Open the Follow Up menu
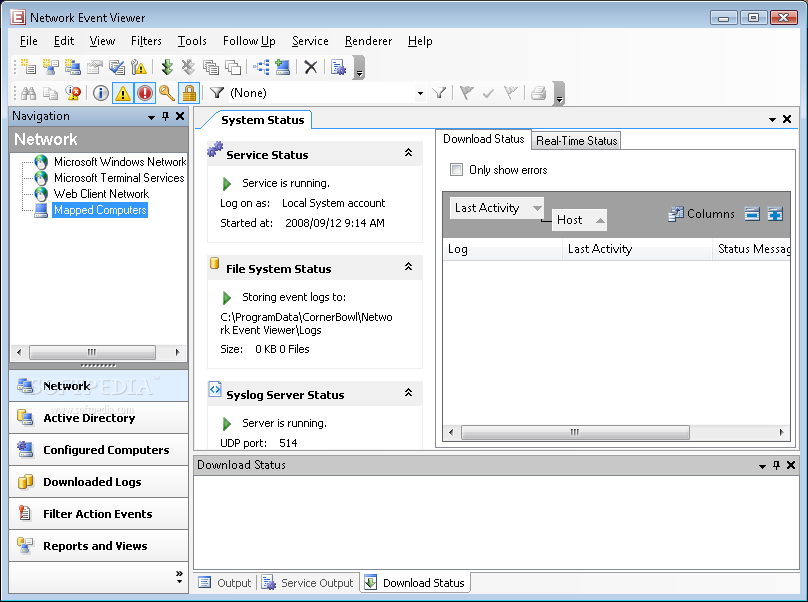Viewport: 808px width, 602px height. click(249, 41)
